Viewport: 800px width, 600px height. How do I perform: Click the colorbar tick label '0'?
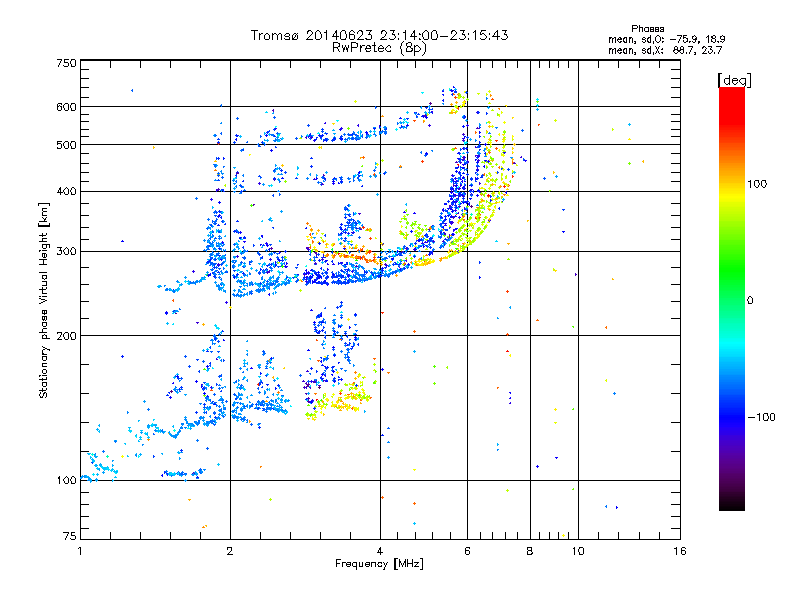[750, 301]
